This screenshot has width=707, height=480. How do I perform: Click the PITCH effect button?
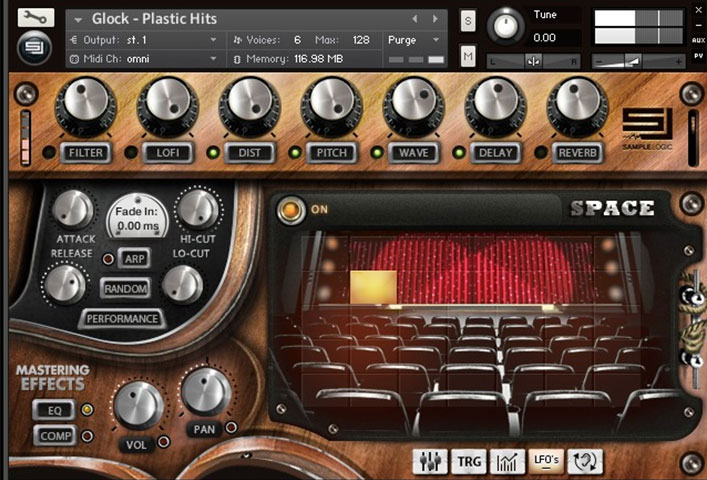(x=331, y=153)
